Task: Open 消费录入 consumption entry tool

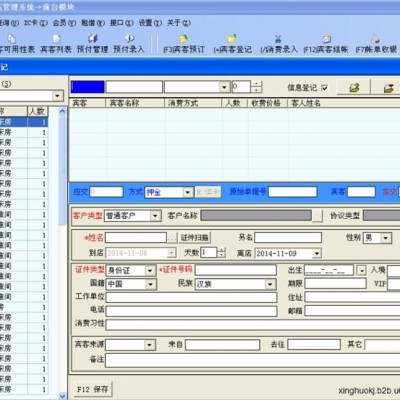Action: [279, 44]
